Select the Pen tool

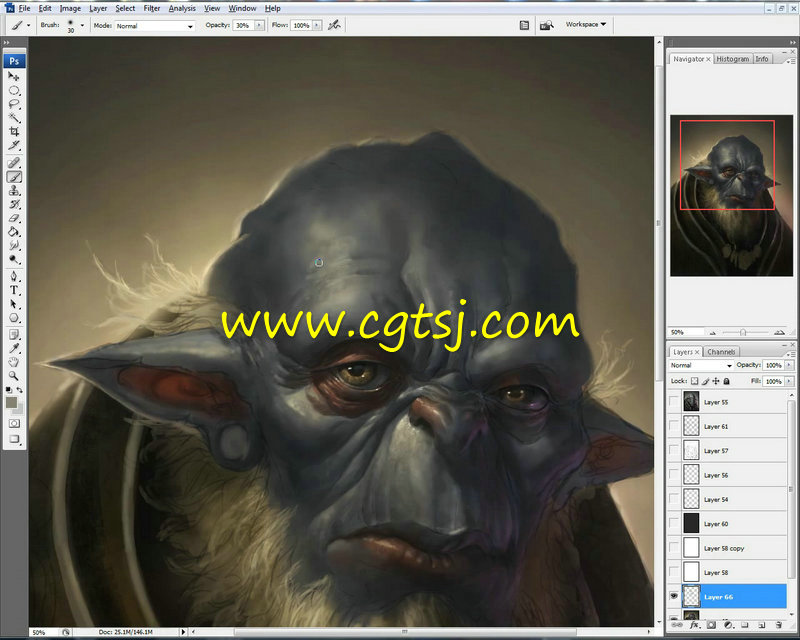tap(14, 277)
